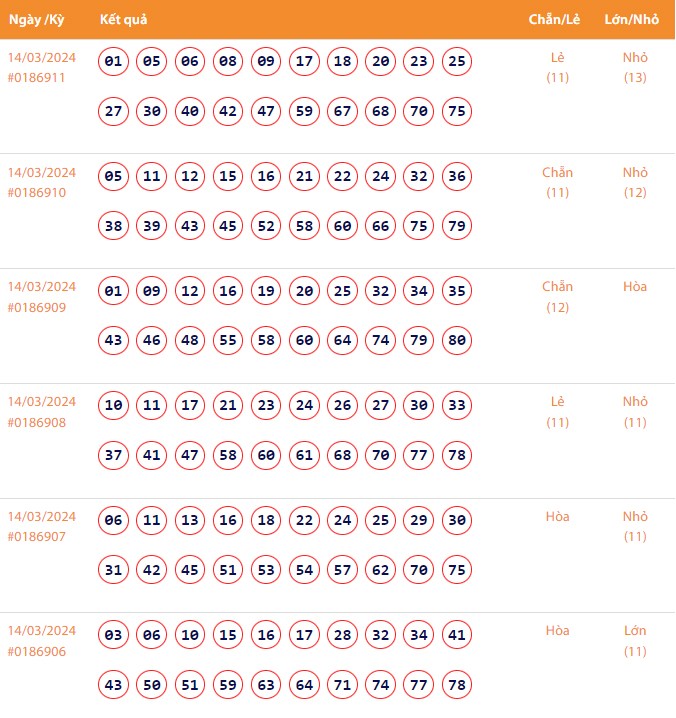Click ball 03 in draw #0186906
Screen dimensions: 676x718
(x=114, y=636)
